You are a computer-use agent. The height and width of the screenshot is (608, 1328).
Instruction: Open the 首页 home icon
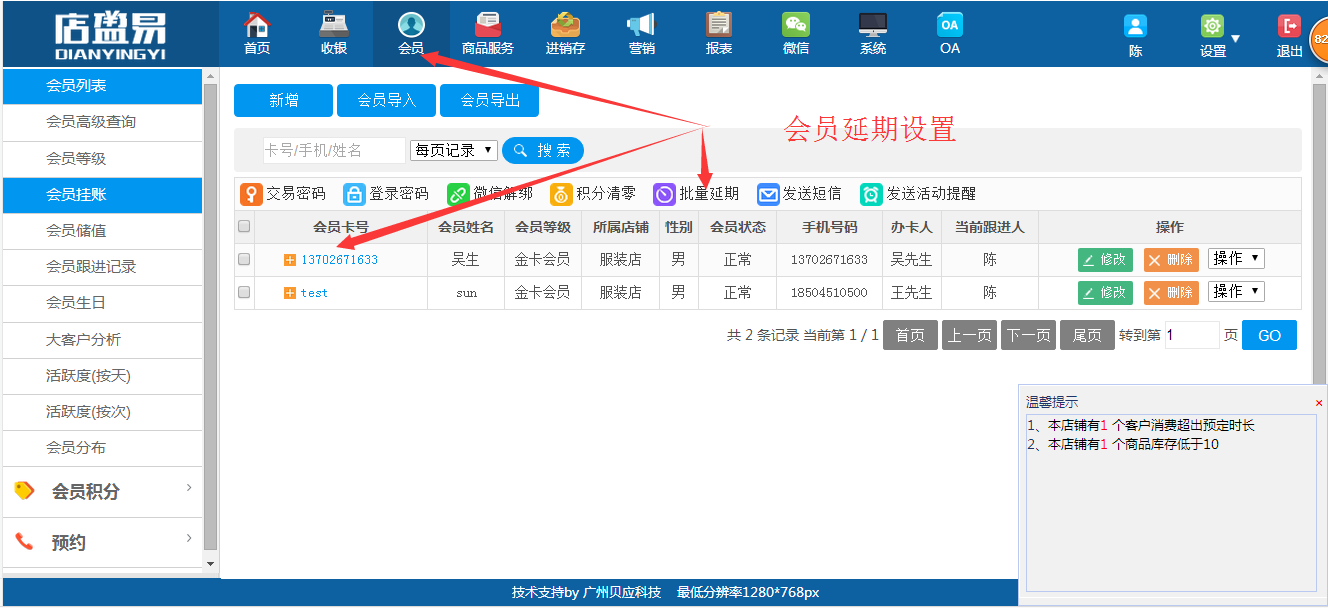click(257, 25)
